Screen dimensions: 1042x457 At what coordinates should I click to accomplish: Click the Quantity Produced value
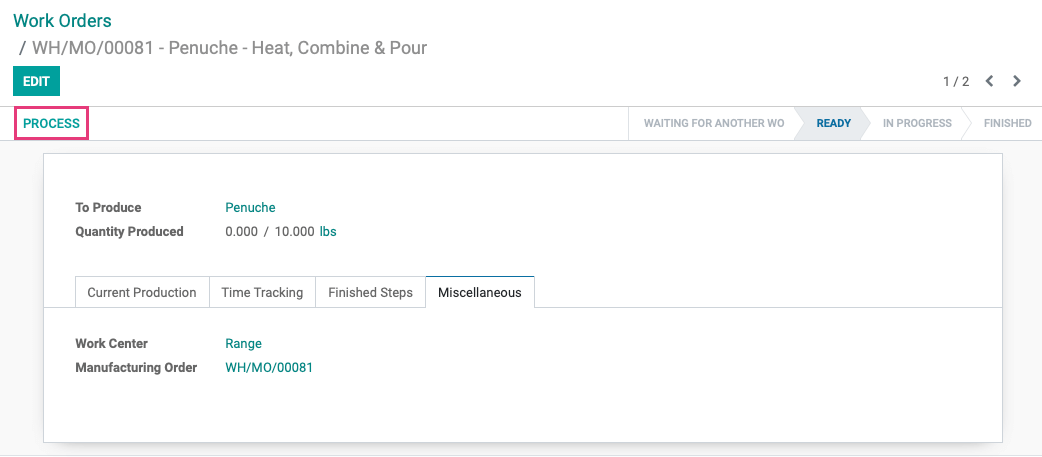[x=270, y=232]
